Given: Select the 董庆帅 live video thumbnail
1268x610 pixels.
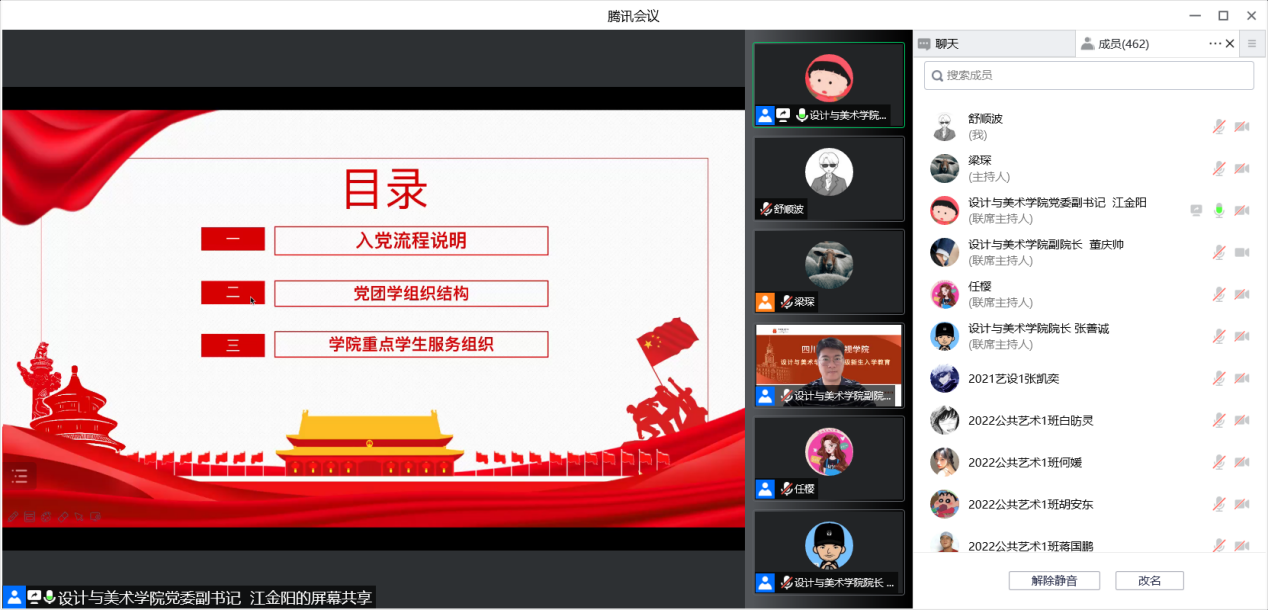Looking at the screenshot, I should click(x=828, y=365).
